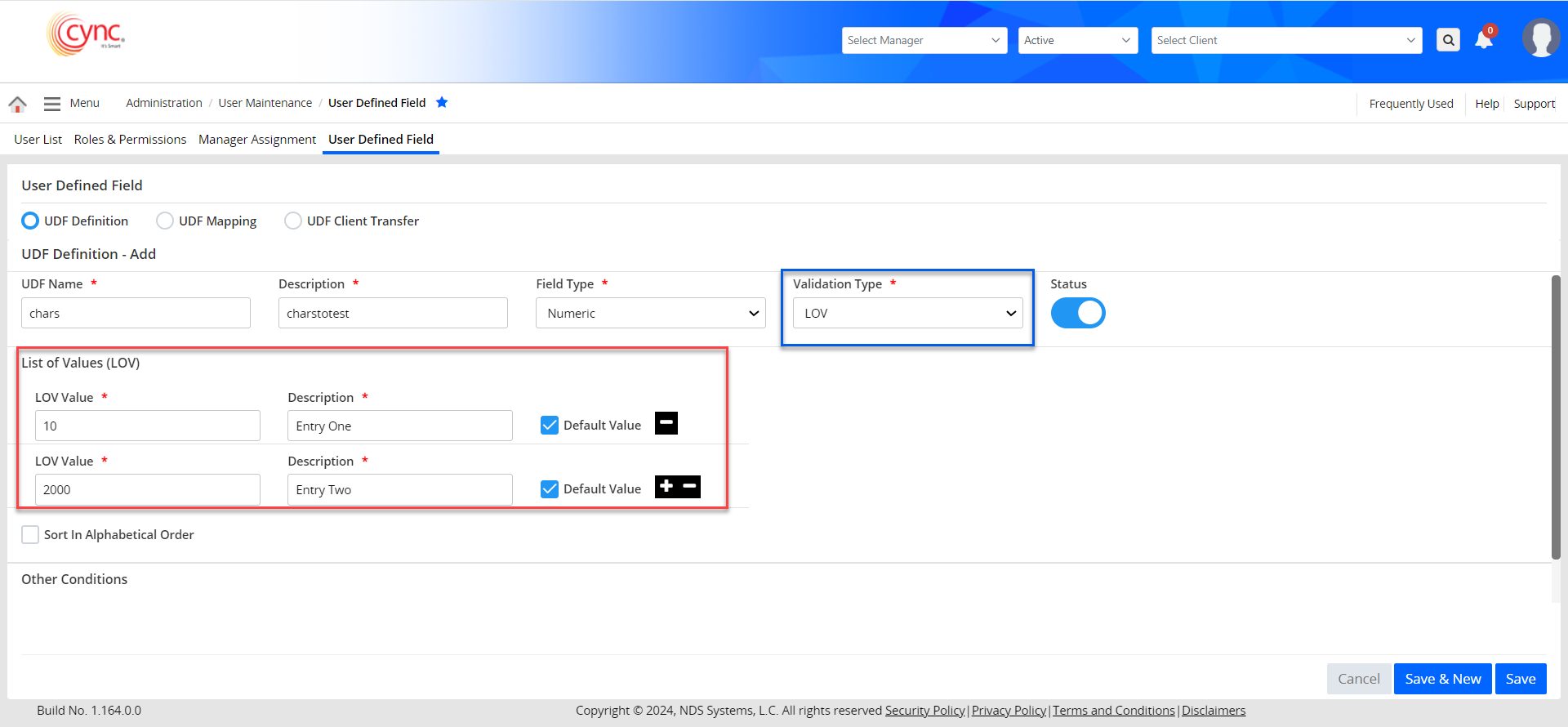Switch to the Roles & Permissions tab
1568x727 pixels.
(x=130, y=140)
